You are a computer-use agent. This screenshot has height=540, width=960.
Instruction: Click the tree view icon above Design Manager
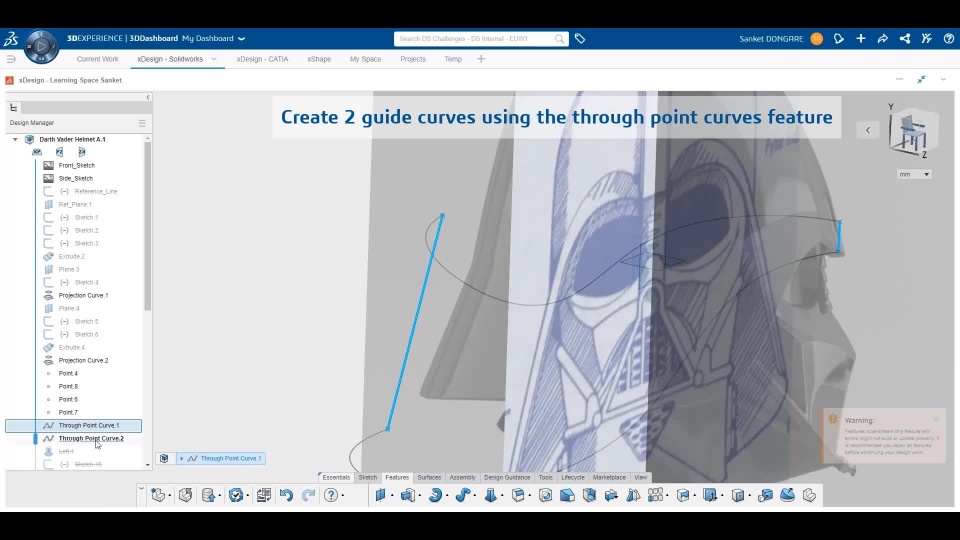13,108
